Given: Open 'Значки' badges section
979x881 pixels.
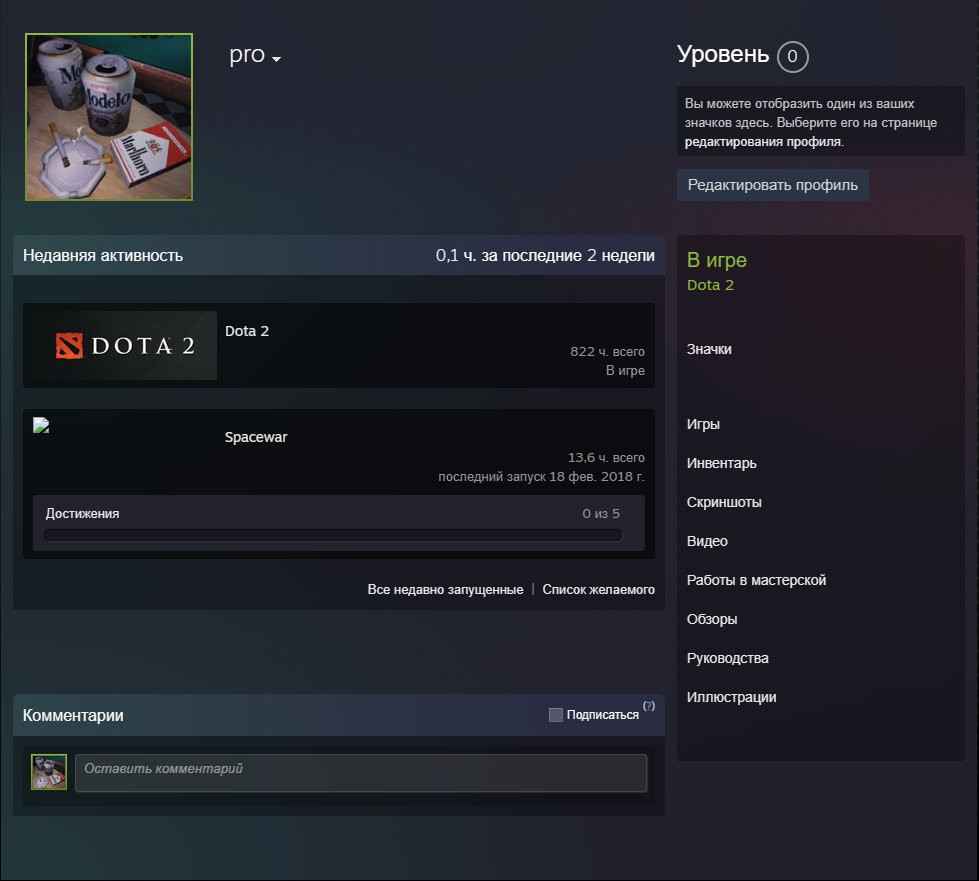Looking at the screenshot, I should (709, 349).
